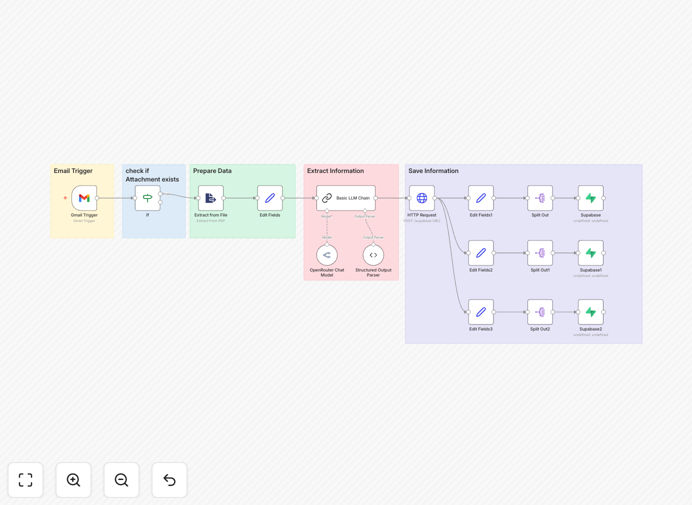Select the Supabase node in top row

[591, 198]
